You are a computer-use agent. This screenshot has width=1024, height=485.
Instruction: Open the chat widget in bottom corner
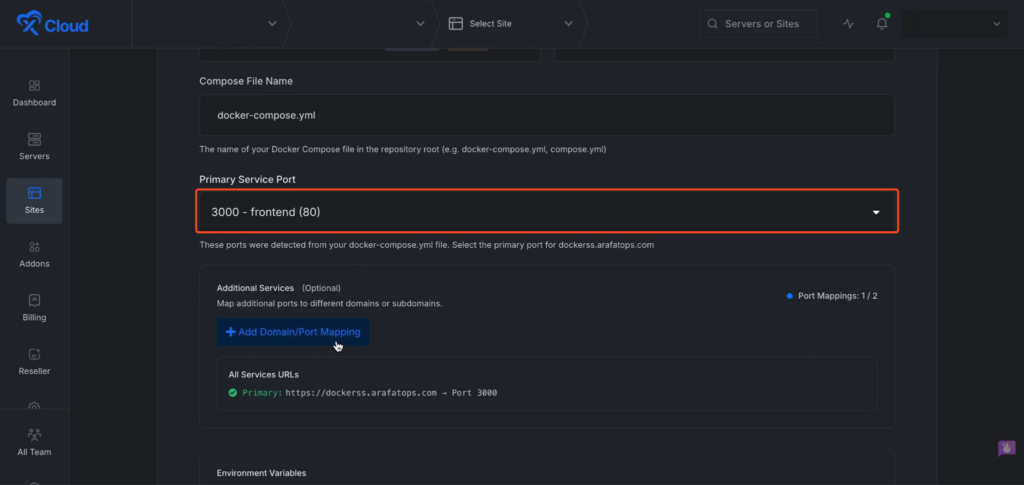point(1006,448)
